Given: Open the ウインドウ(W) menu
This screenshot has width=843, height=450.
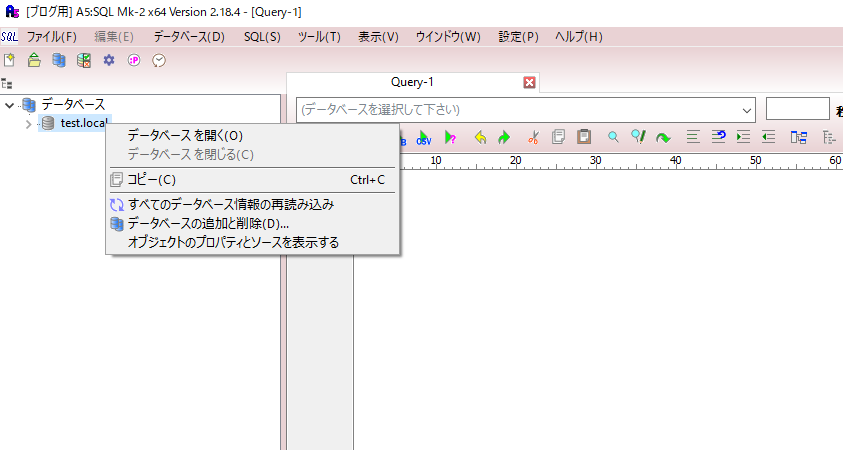Looking at the screenshot, I should coord(448,37).
